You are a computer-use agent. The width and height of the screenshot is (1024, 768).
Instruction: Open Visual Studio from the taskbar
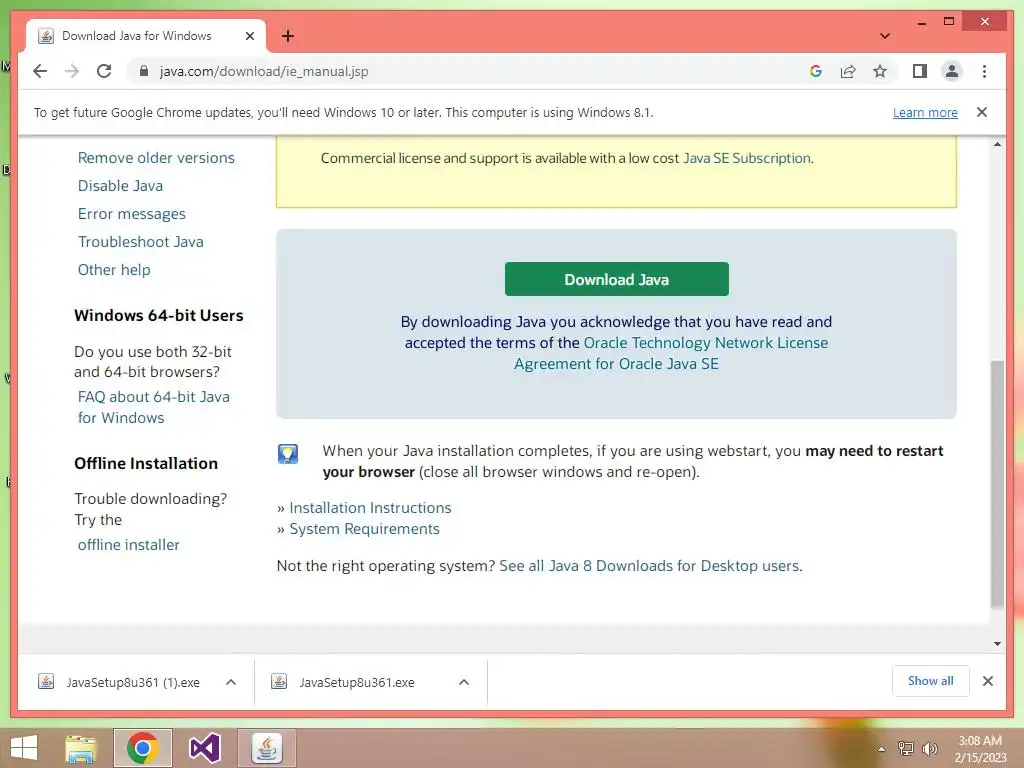[204, 748]
